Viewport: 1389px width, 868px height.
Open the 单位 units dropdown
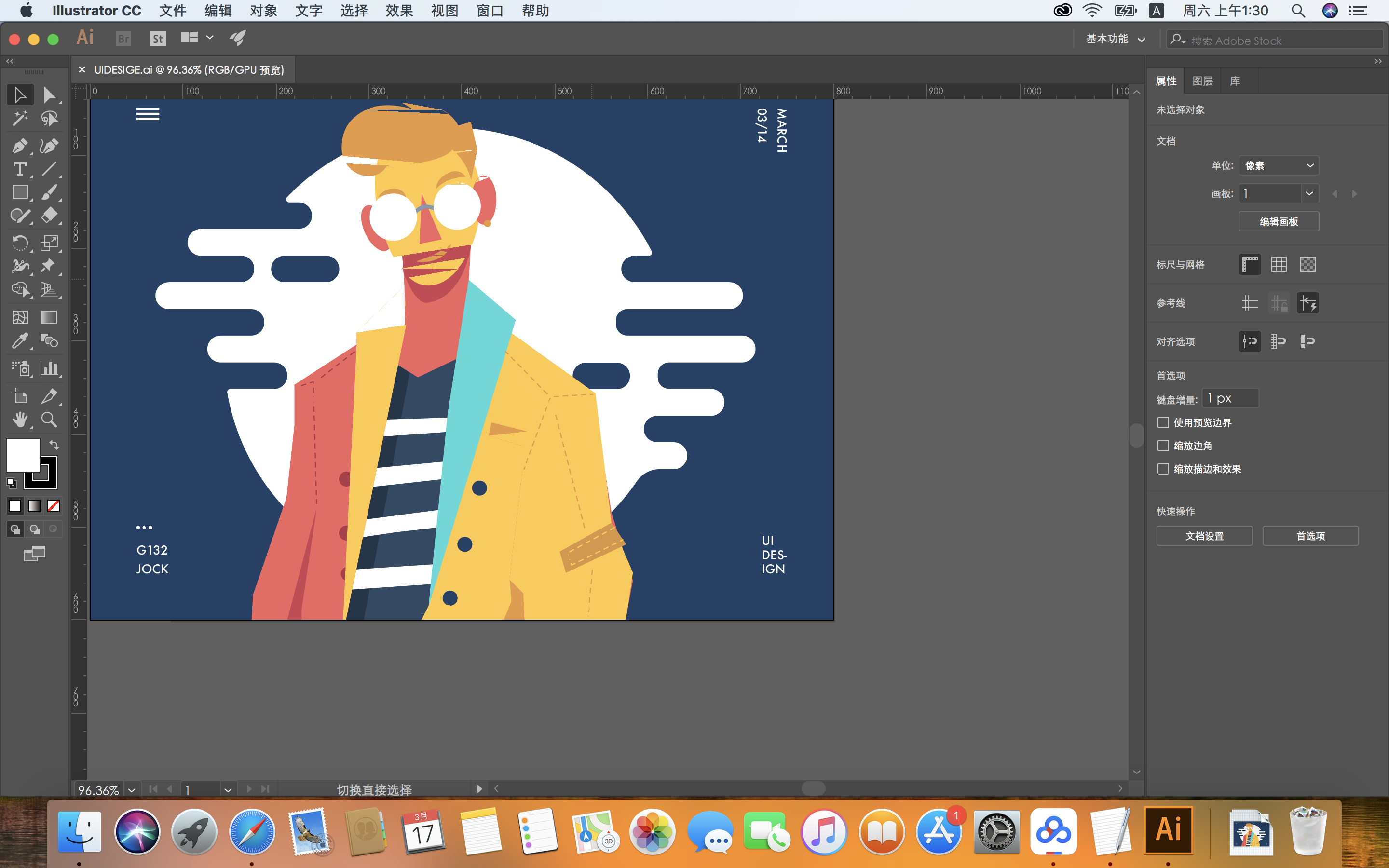[x=1278, y=166]
